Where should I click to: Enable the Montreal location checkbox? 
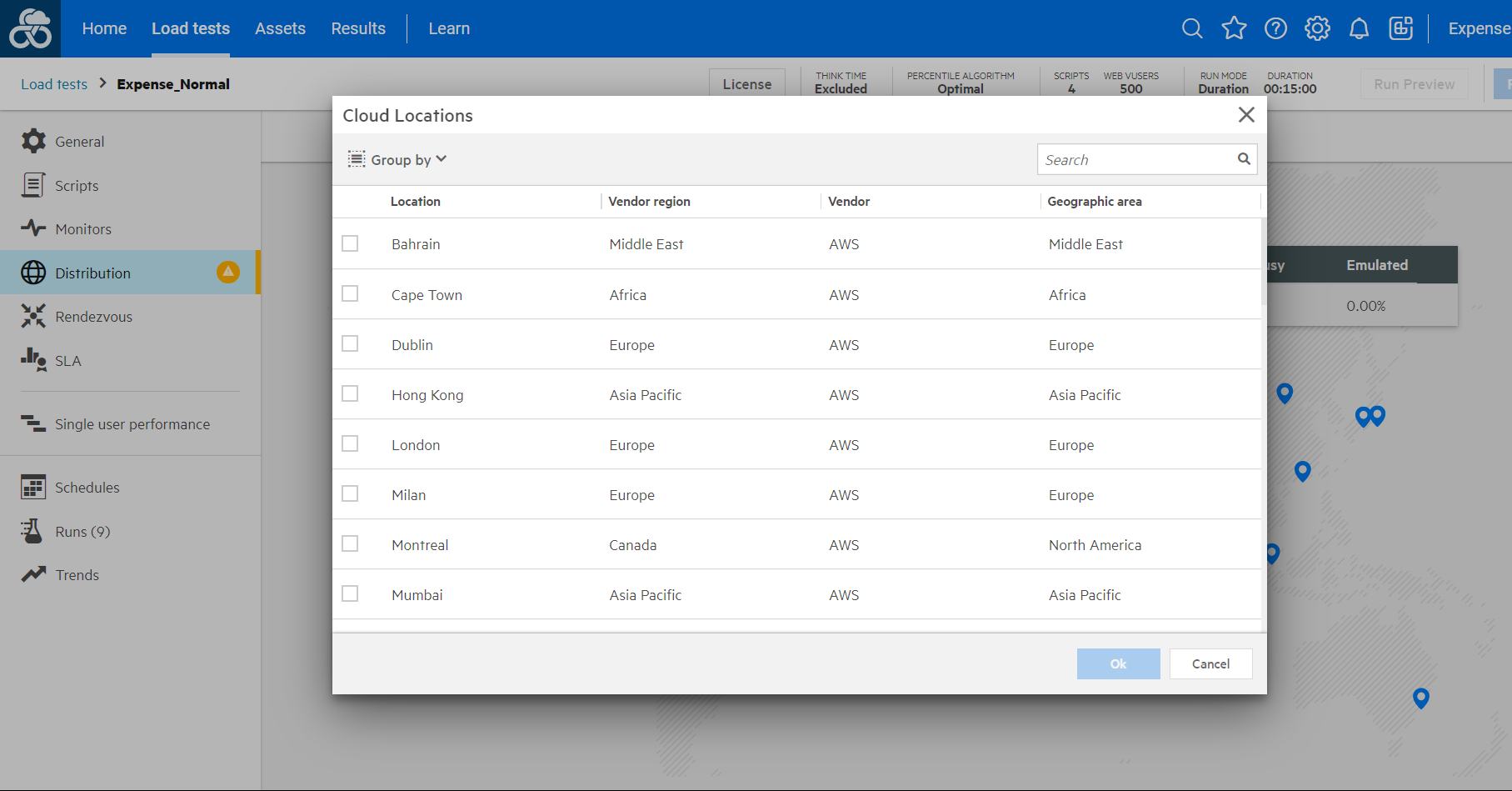click(350, 543)
